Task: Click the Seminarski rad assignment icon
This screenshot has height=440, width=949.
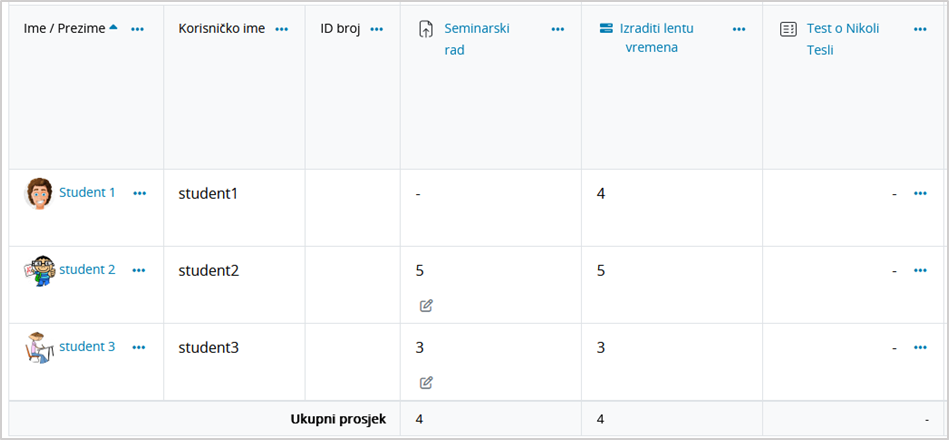Action: (425, 29)
